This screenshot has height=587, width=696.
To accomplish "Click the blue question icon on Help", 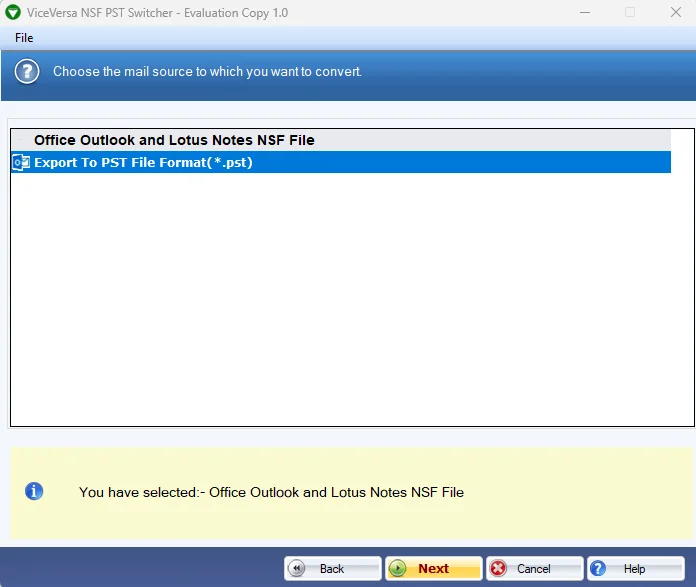I will [x=598, y=568].
